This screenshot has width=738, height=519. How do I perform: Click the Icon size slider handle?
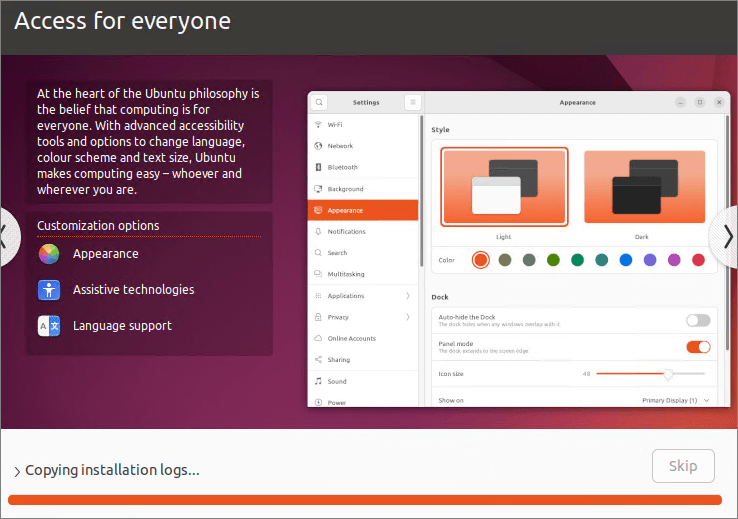pos(668,374)
